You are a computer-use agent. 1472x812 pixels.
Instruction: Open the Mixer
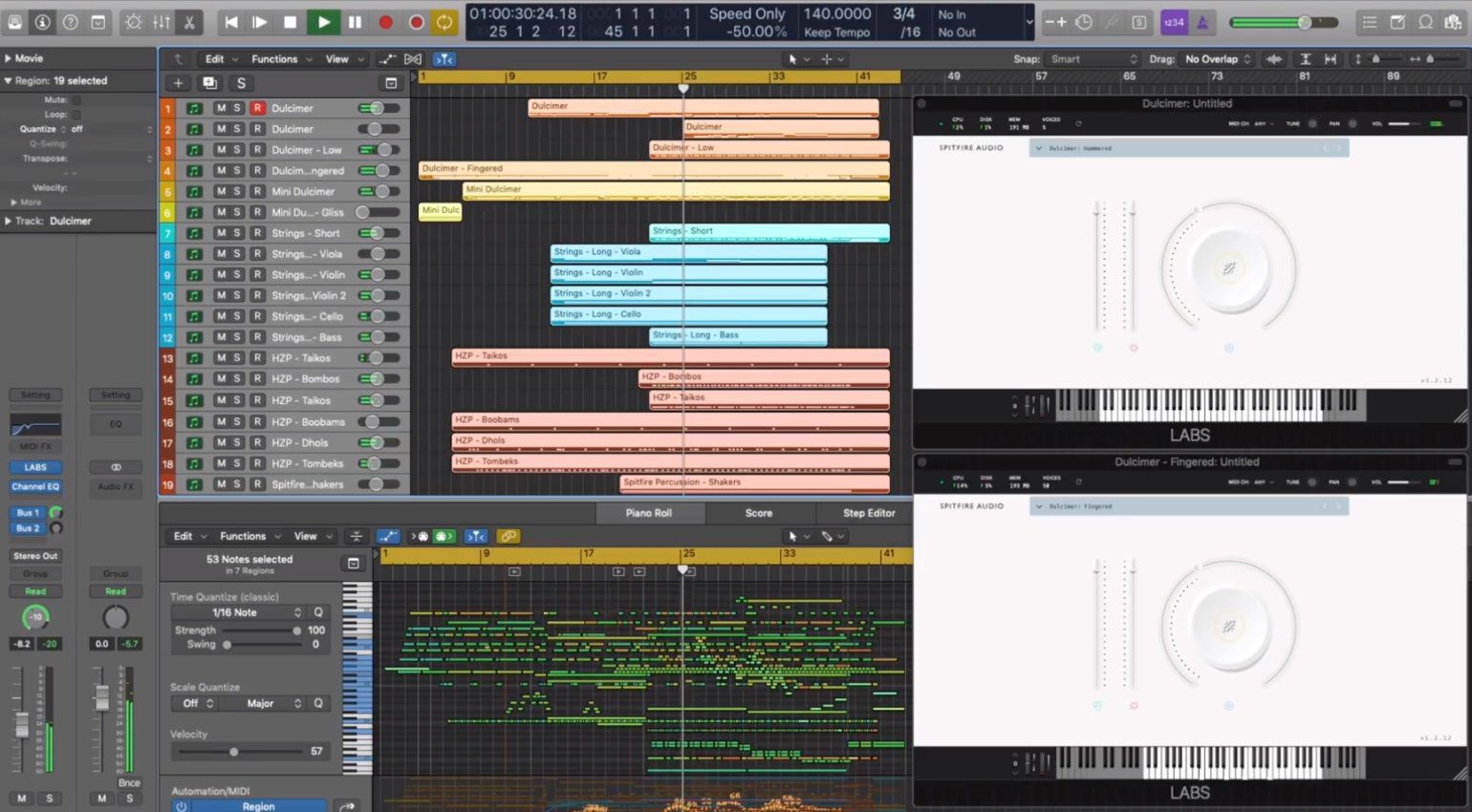click(162, 22)
